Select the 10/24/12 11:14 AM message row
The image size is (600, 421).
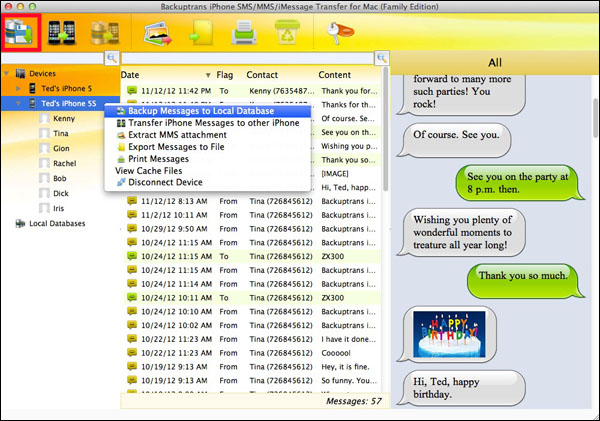(x=252, y=284)
